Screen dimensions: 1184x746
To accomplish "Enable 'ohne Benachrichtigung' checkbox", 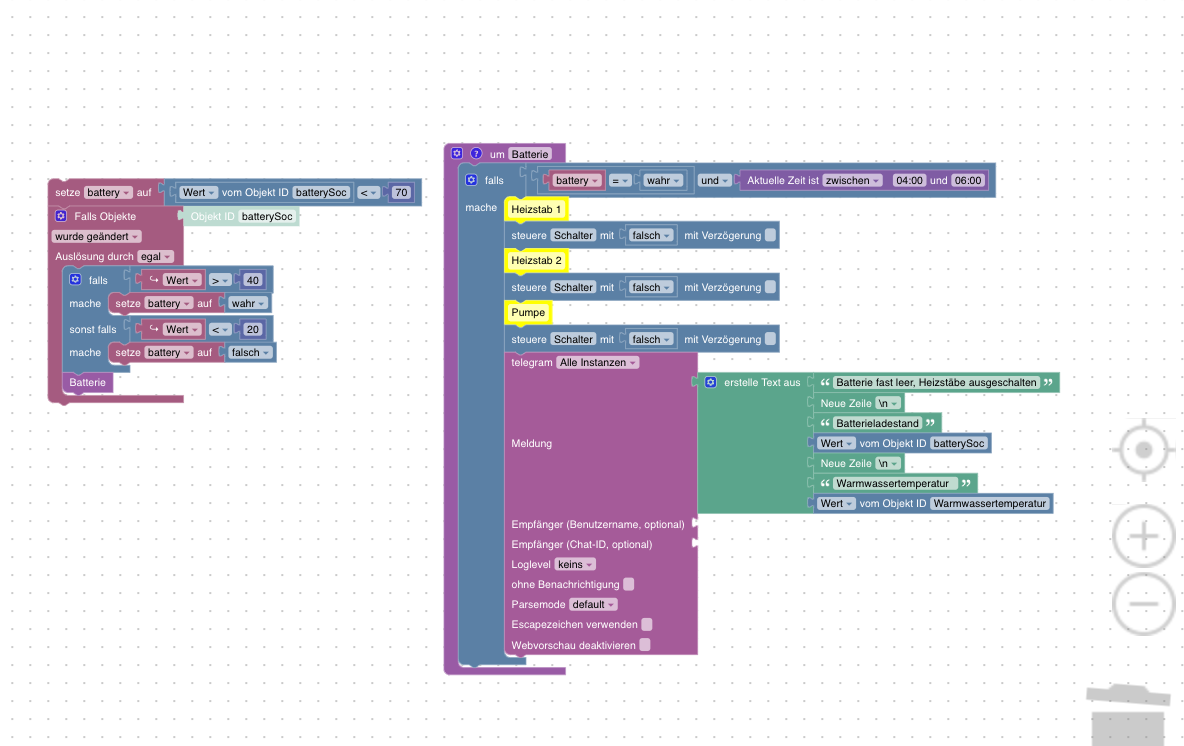I will point(628,584).
